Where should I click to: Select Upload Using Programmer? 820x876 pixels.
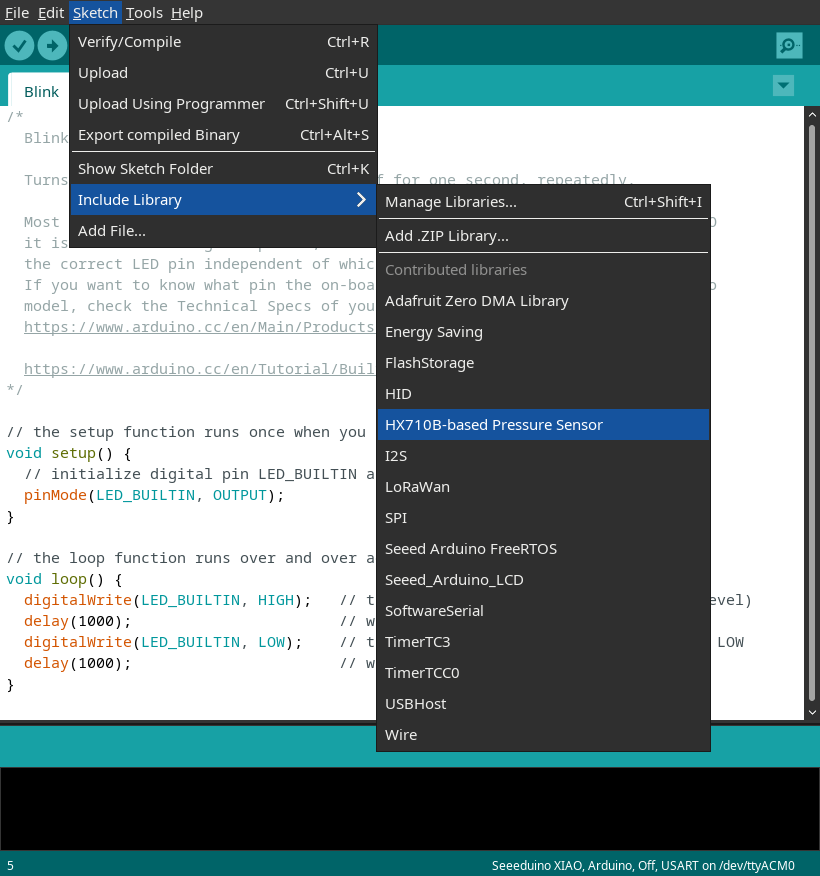(x=223, y=104)
